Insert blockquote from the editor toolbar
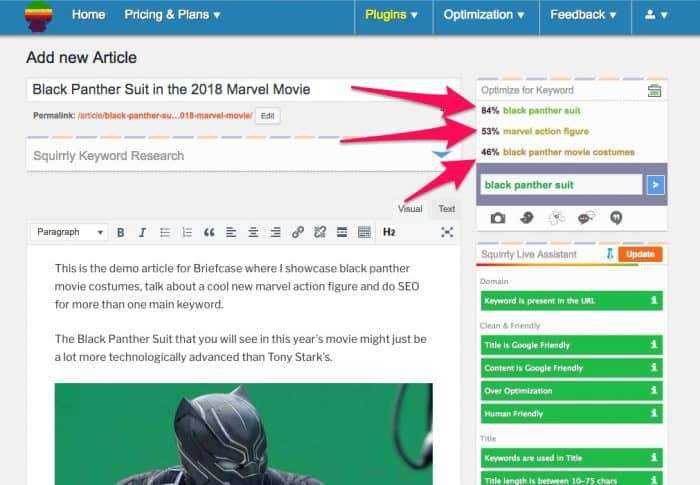 click(209, 232)
